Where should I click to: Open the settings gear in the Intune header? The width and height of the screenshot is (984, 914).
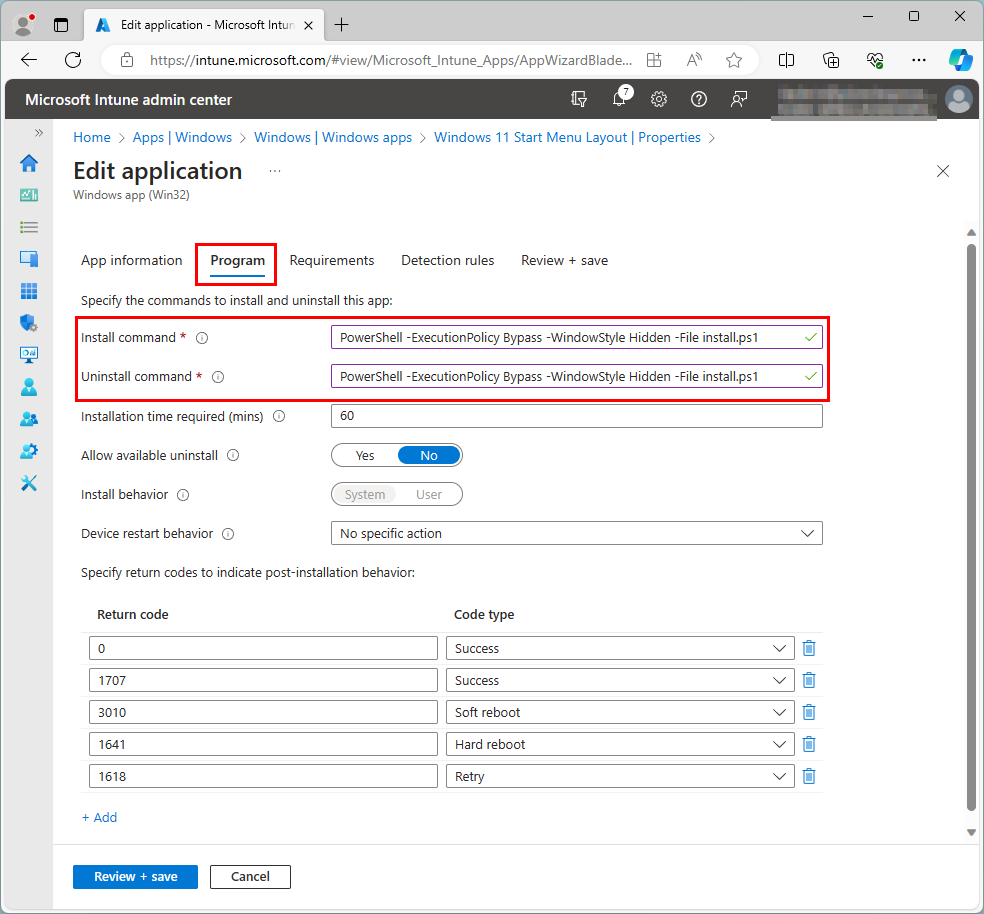659,99
